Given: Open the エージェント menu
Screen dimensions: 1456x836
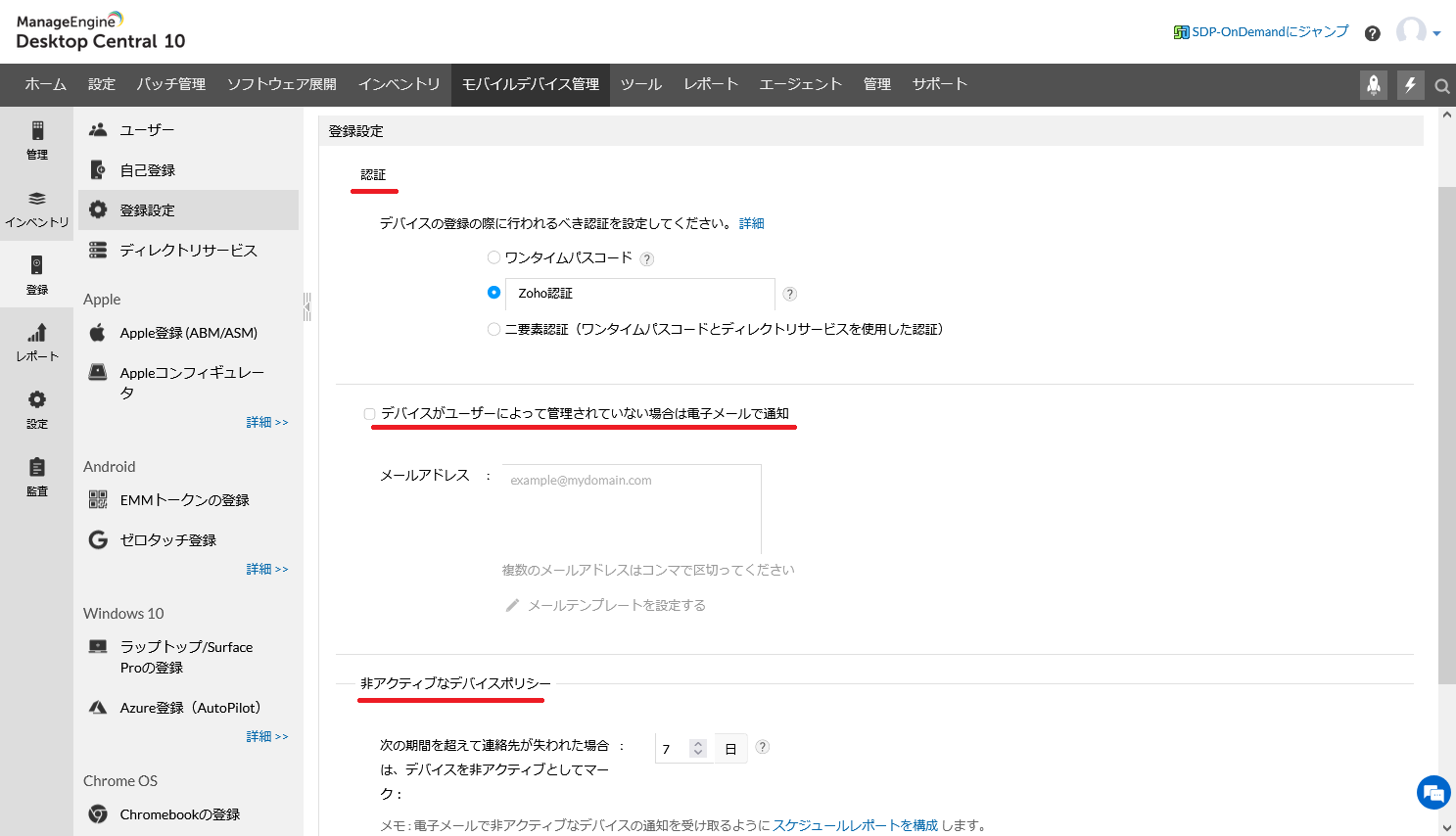Looking at the screenshot, I should 801,84.
